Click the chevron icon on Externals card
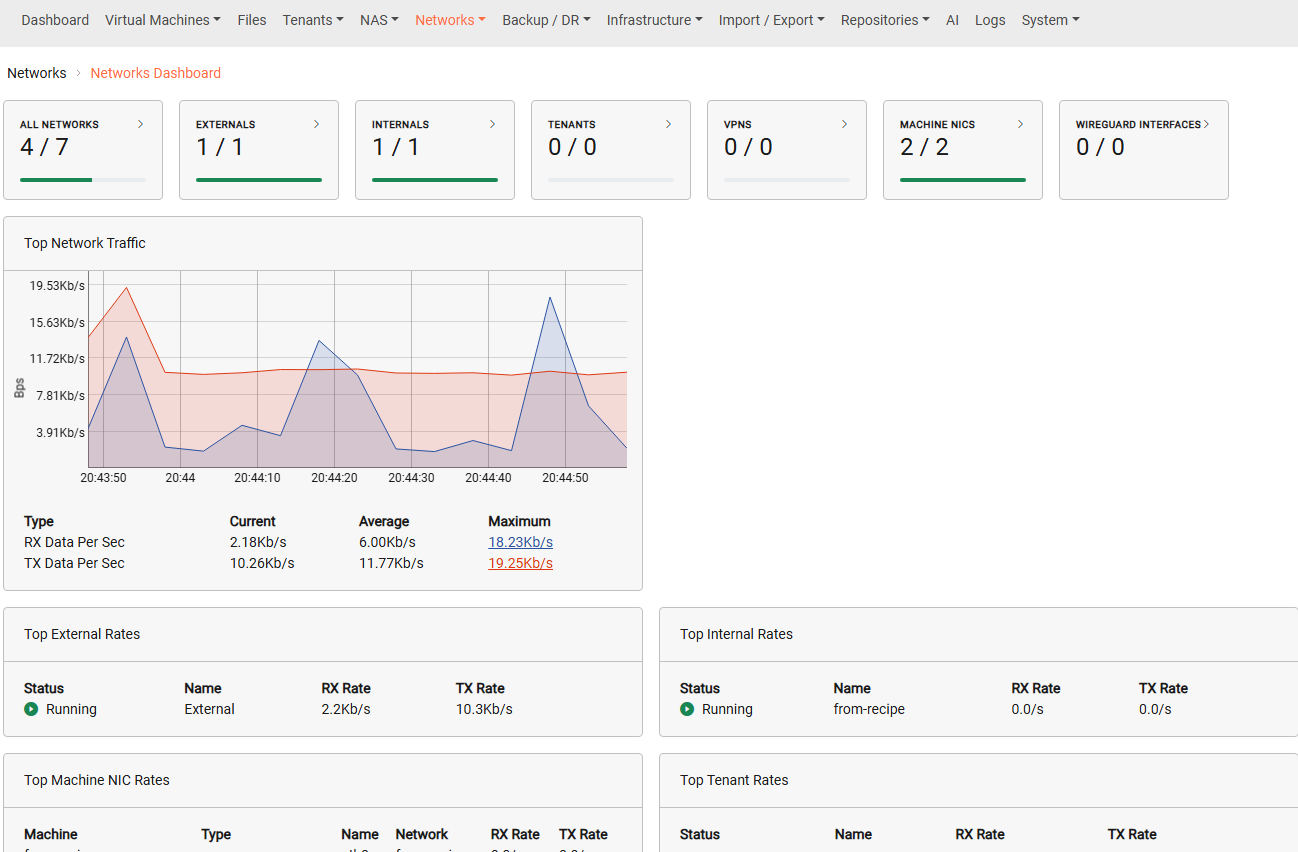Screen dimensions: 1298x852 coord(316,124)
